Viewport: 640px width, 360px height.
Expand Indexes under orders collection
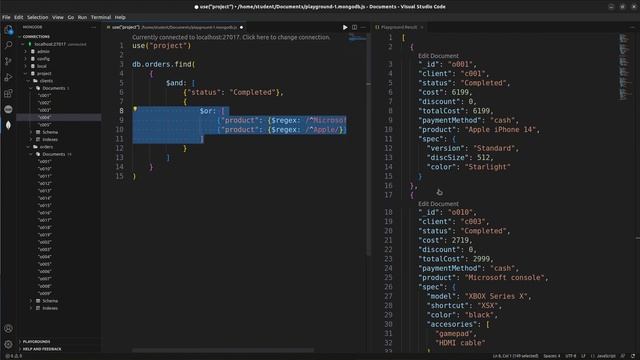(31, 308)
